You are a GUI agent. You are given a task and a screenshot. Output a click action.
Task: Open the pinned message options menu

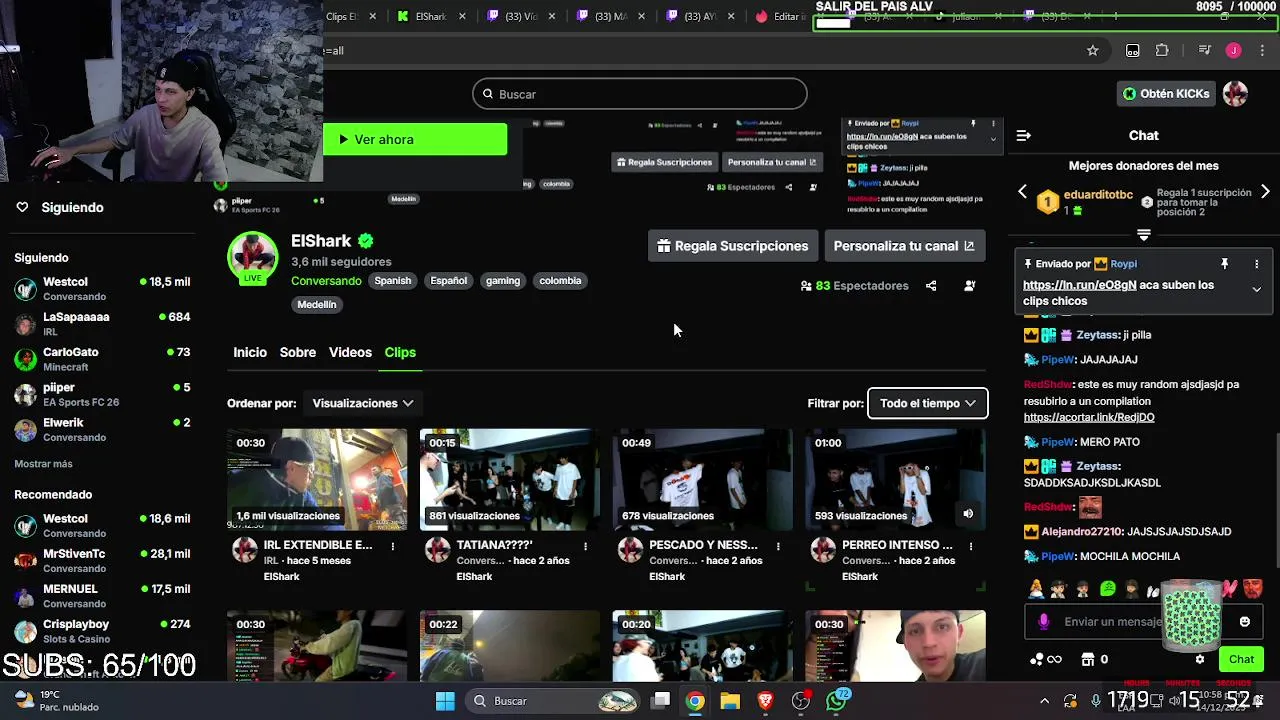click(x=1257, y=264)
